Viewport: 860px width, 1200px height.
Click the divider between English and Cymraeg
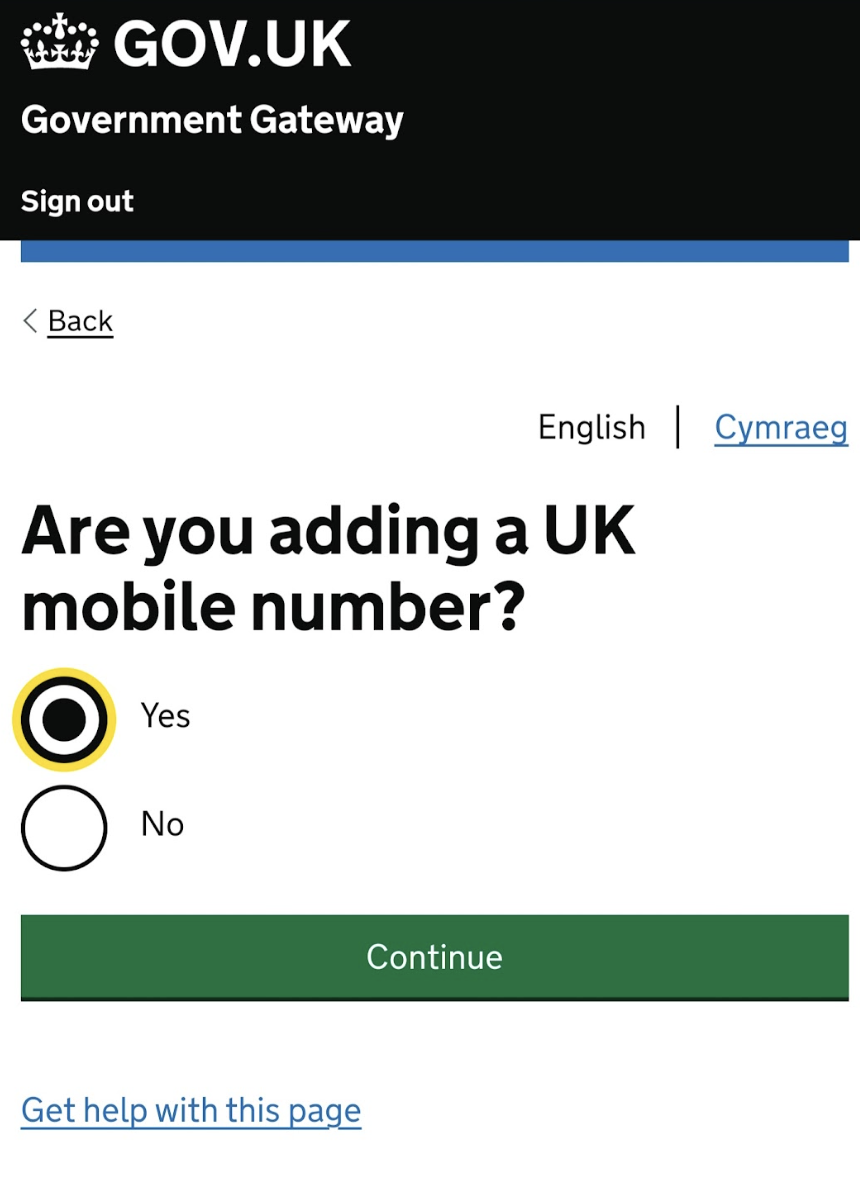[x=679, y=427]
